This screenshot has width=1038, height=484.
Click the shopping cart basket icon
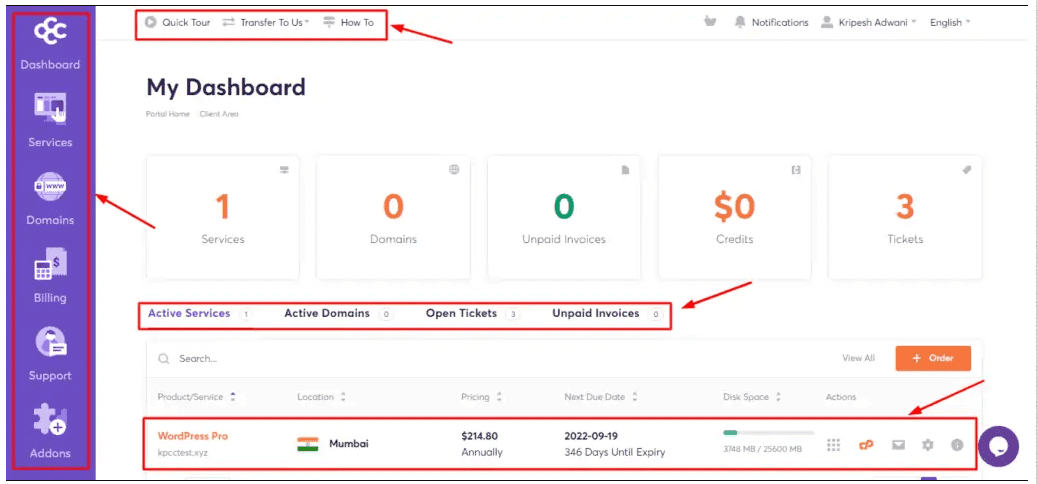click(x=710, y=22)
